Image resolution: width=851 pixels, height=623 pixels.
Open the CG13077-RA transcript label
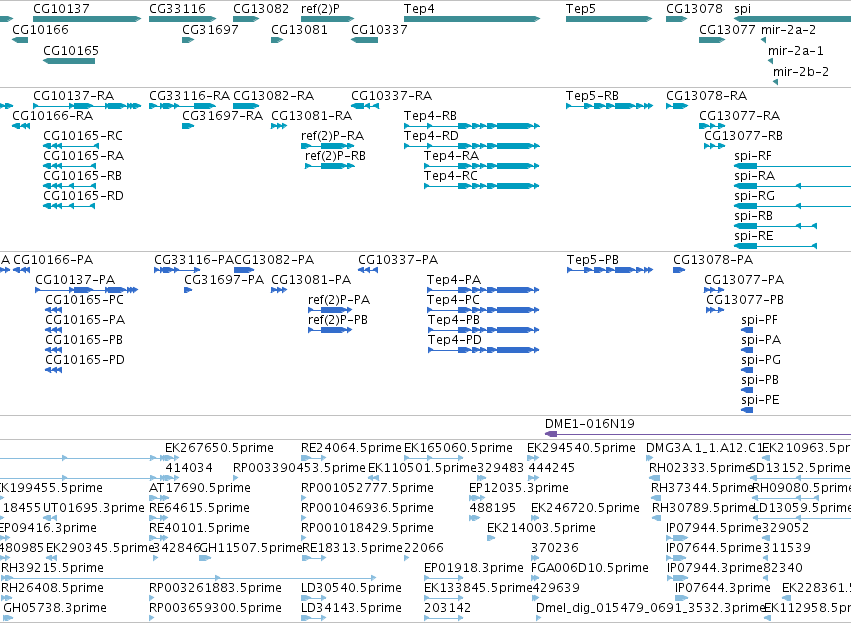point(739,116)
